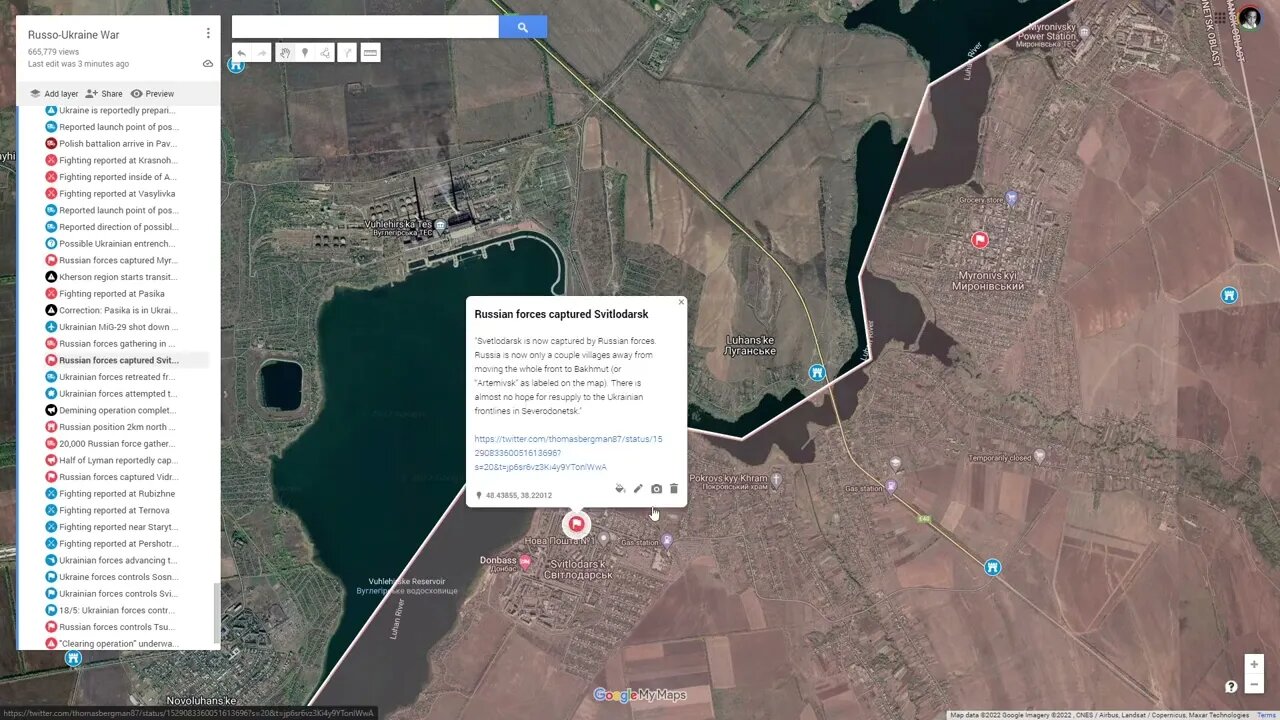1280x720 pixels.
Task: Click the trash delete icon in popup
Action: tap(674, 489)
